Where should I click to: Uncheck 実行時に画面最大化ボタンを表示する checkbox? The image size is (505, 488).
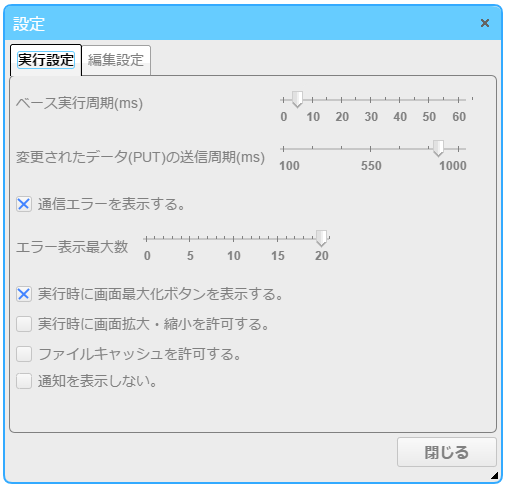(24, 294)
